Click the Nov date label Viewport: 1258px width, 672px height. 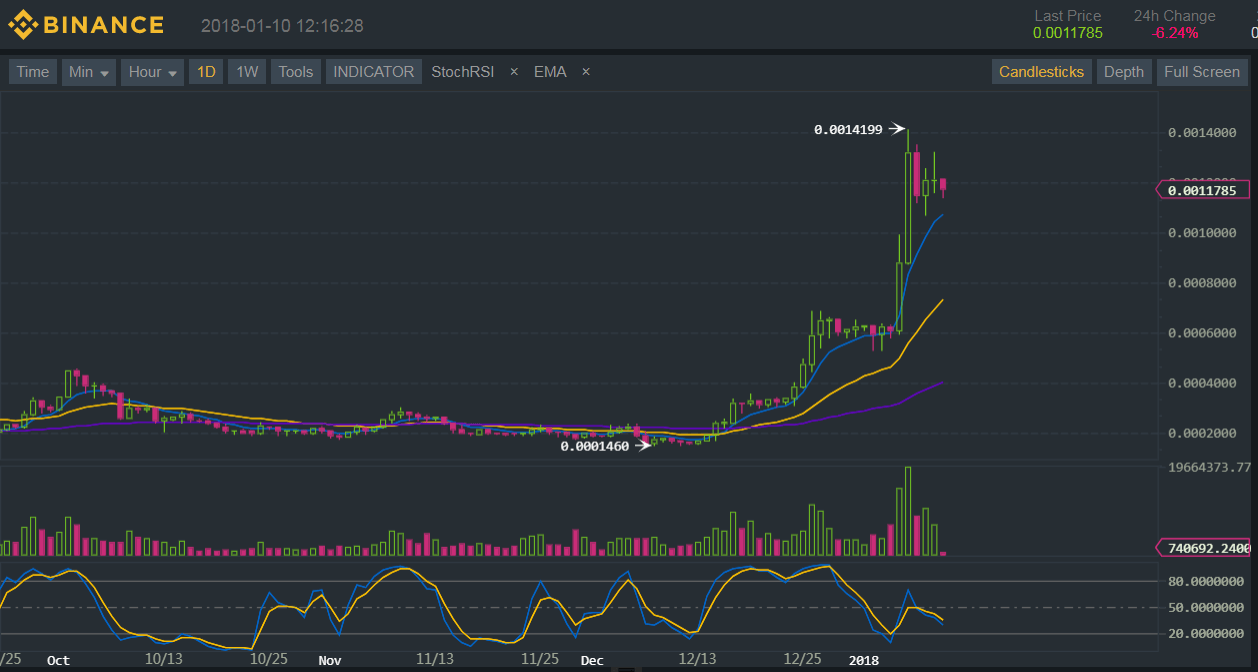[x=330, y=660]
